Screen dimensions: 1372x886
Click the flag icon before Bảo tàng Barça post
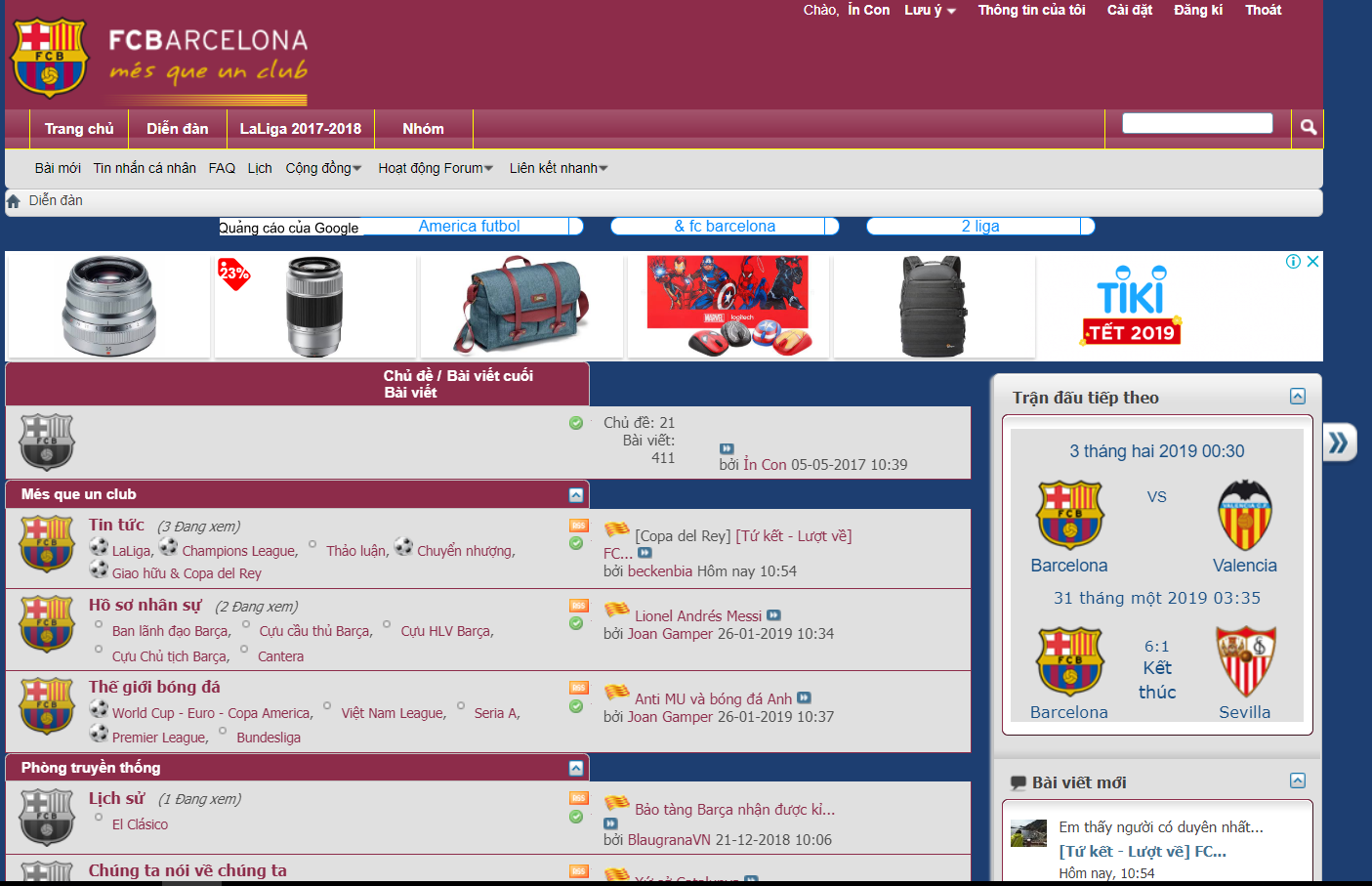617,804
